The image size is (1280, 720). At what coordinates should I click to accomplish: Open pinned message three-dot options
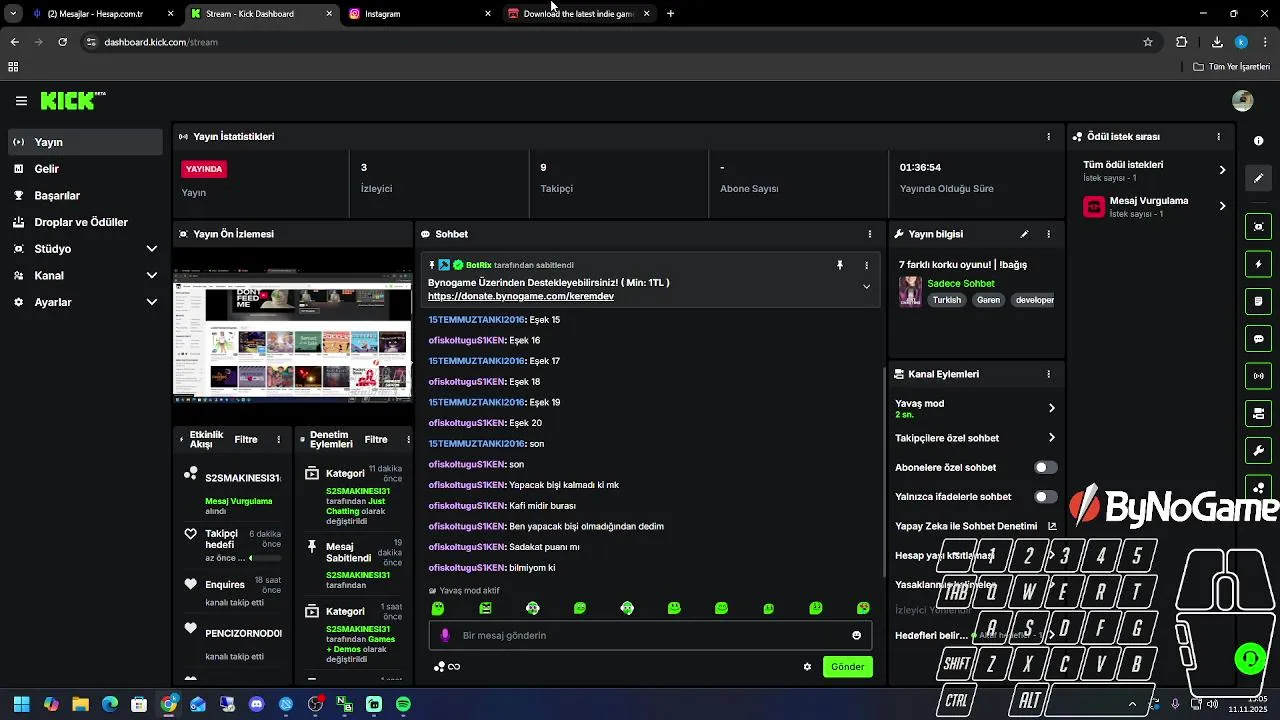(x=866, y=265)
